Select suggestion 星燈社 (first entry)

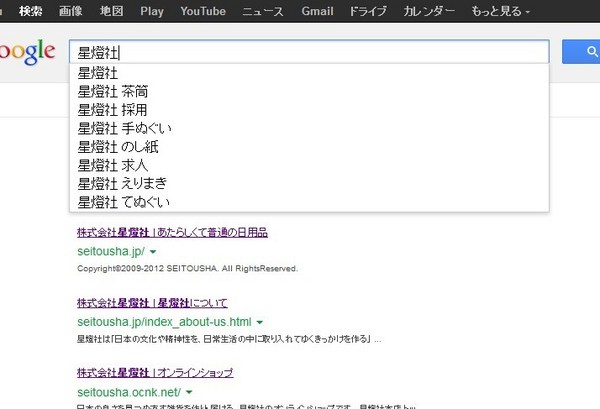click(309, 73)
